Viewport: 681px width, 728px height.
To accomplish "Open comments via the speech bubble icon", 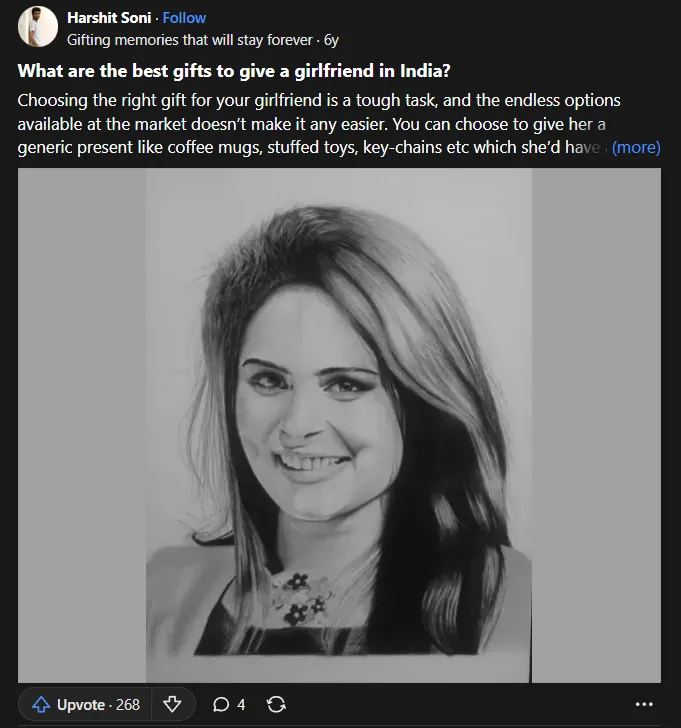I will [221, 705].
